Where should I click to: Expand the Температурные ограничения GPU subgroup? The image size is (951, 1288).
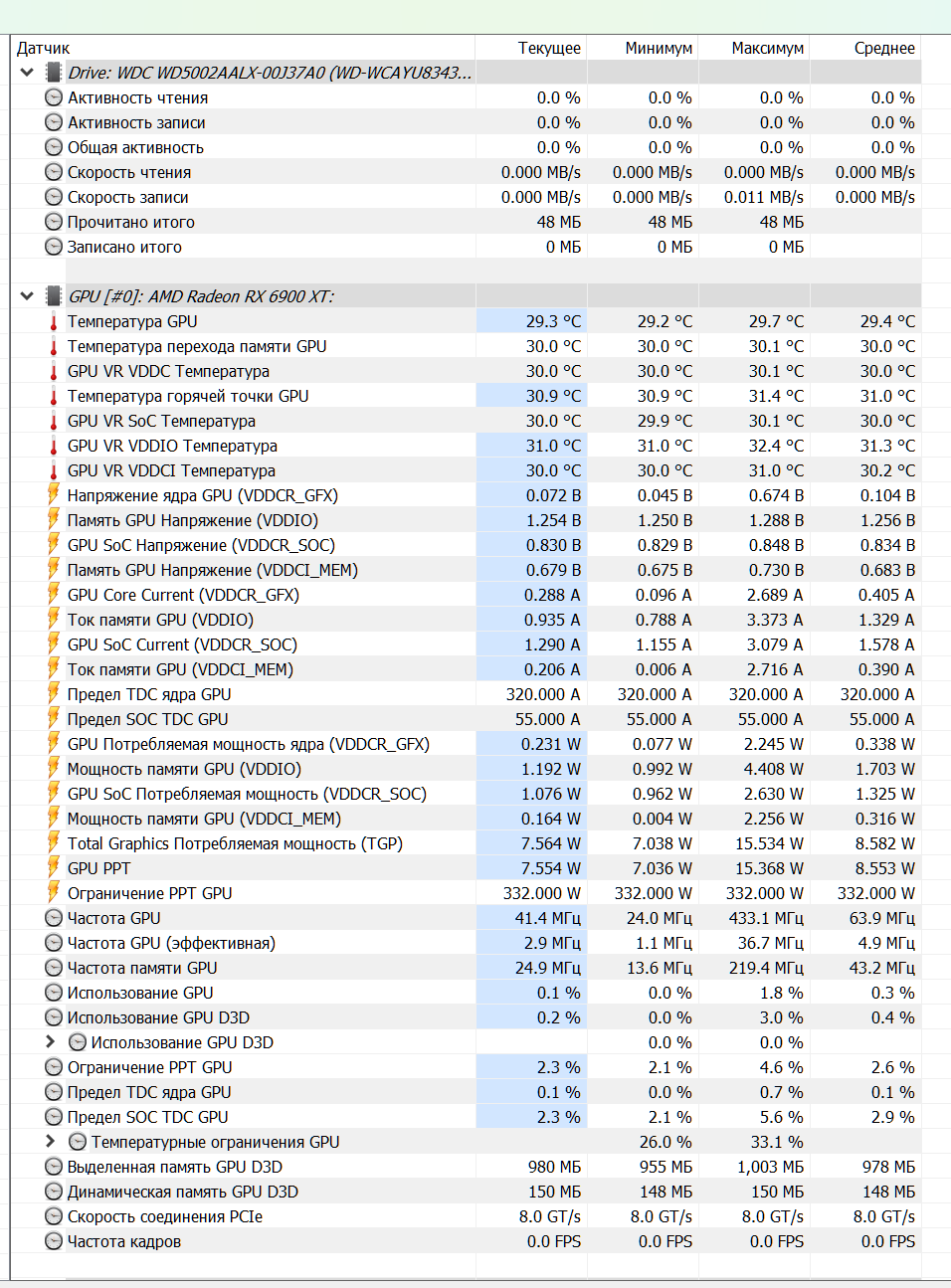51,1142
